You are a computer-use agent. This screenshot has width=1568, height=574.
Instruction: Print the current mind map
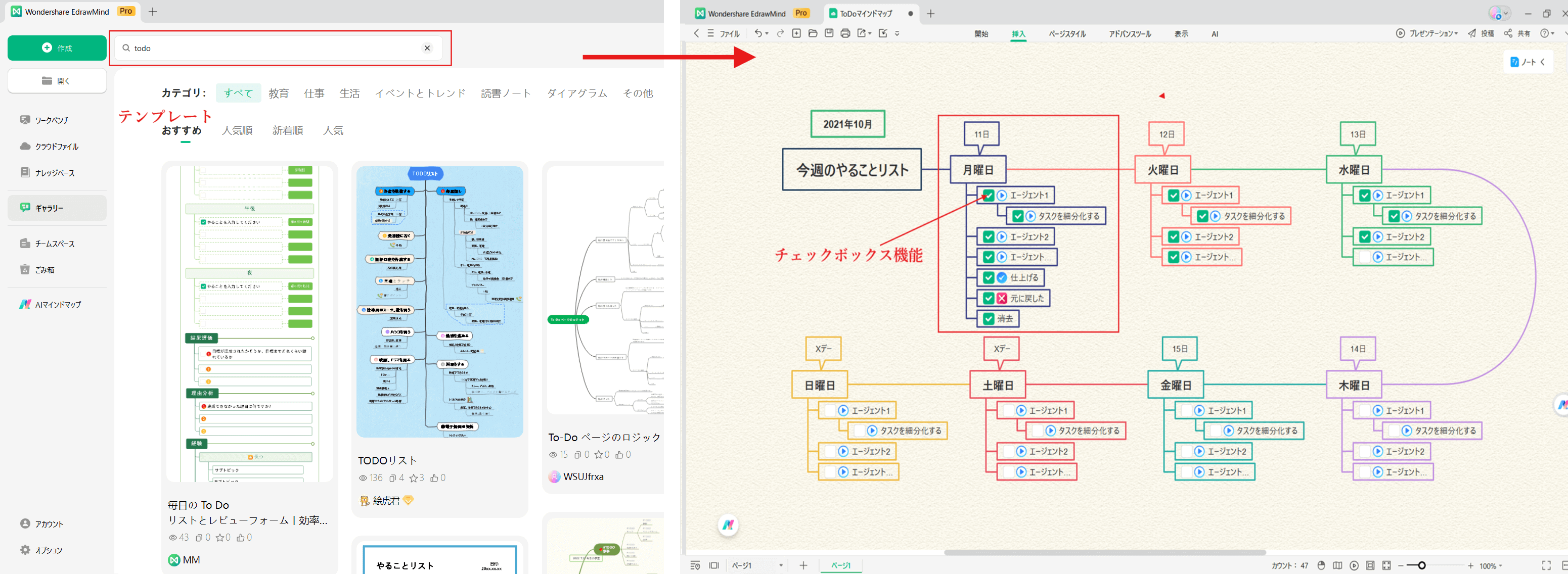coord(846,33)
